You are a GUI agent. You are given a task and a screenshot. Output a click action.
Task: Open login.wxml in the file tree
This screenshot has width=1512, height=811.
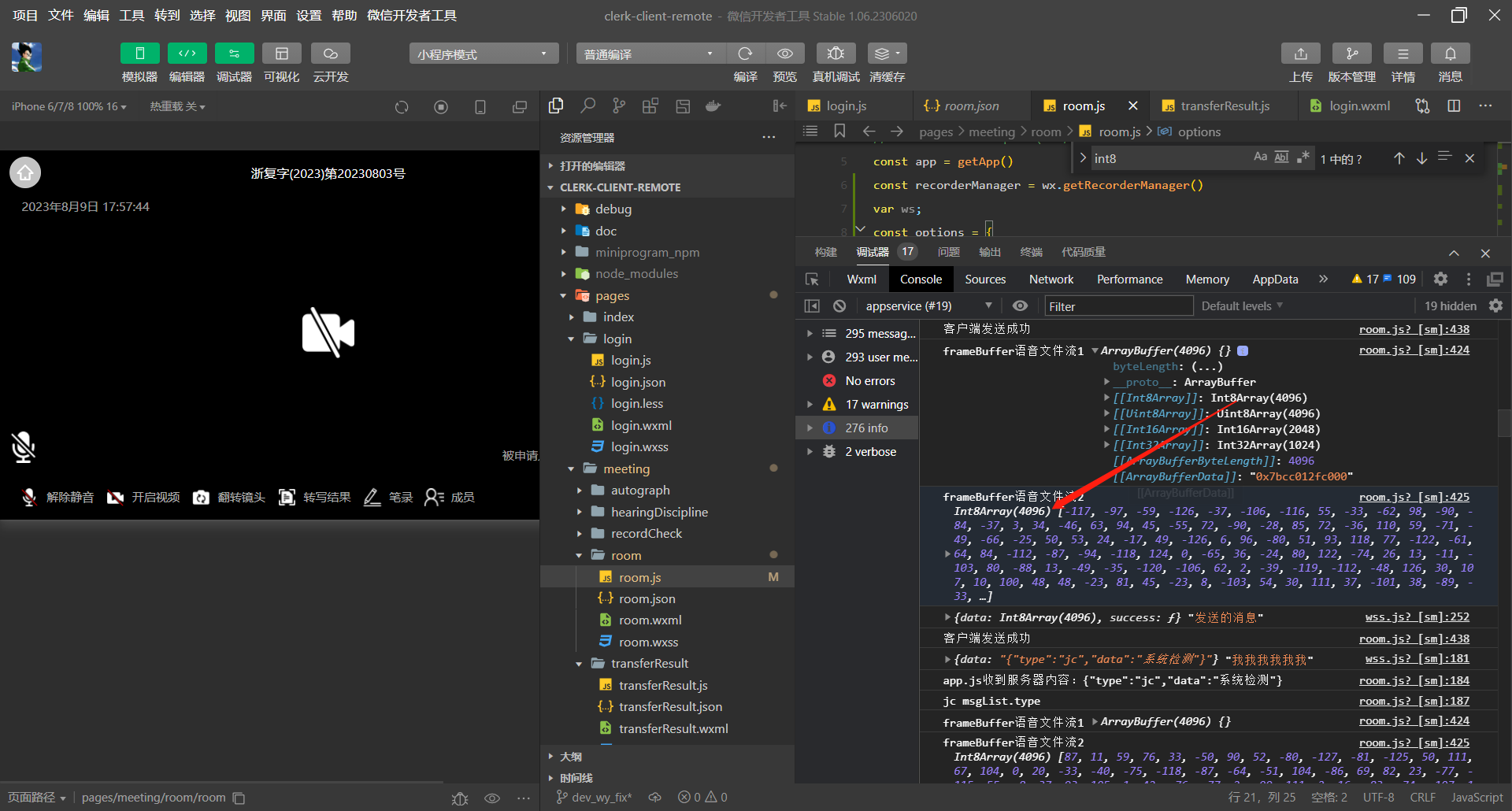pos(641,425)
